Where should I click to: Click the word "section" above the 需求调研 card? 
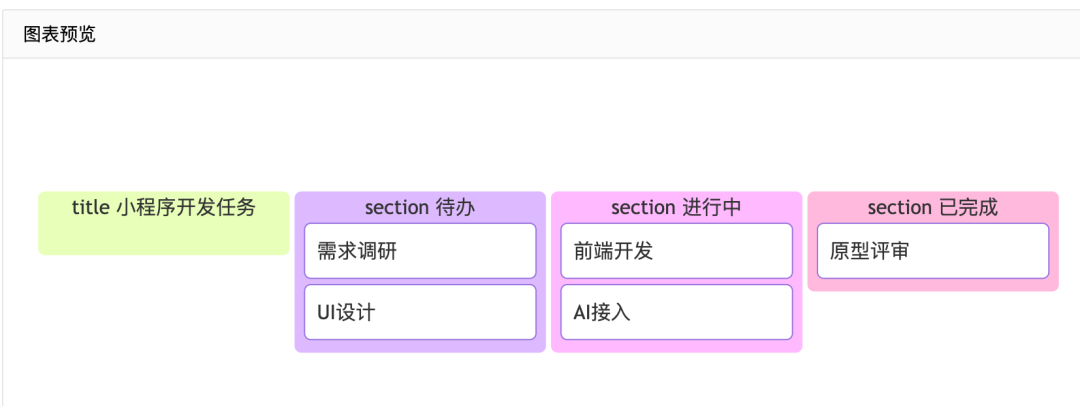(397, 207)
